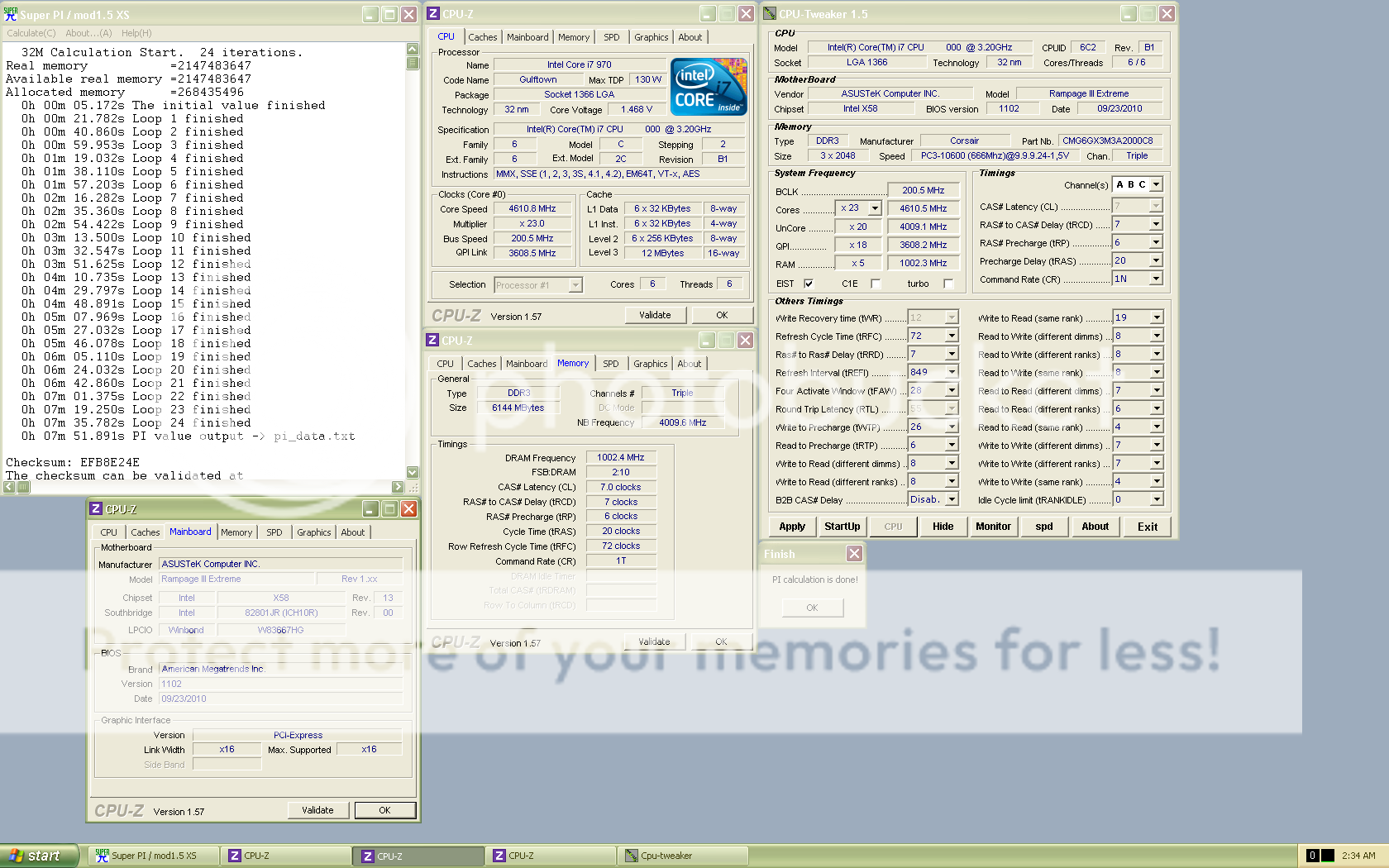Open the Precharge Delay (tRAS) dropdown

click(1156, 260)
